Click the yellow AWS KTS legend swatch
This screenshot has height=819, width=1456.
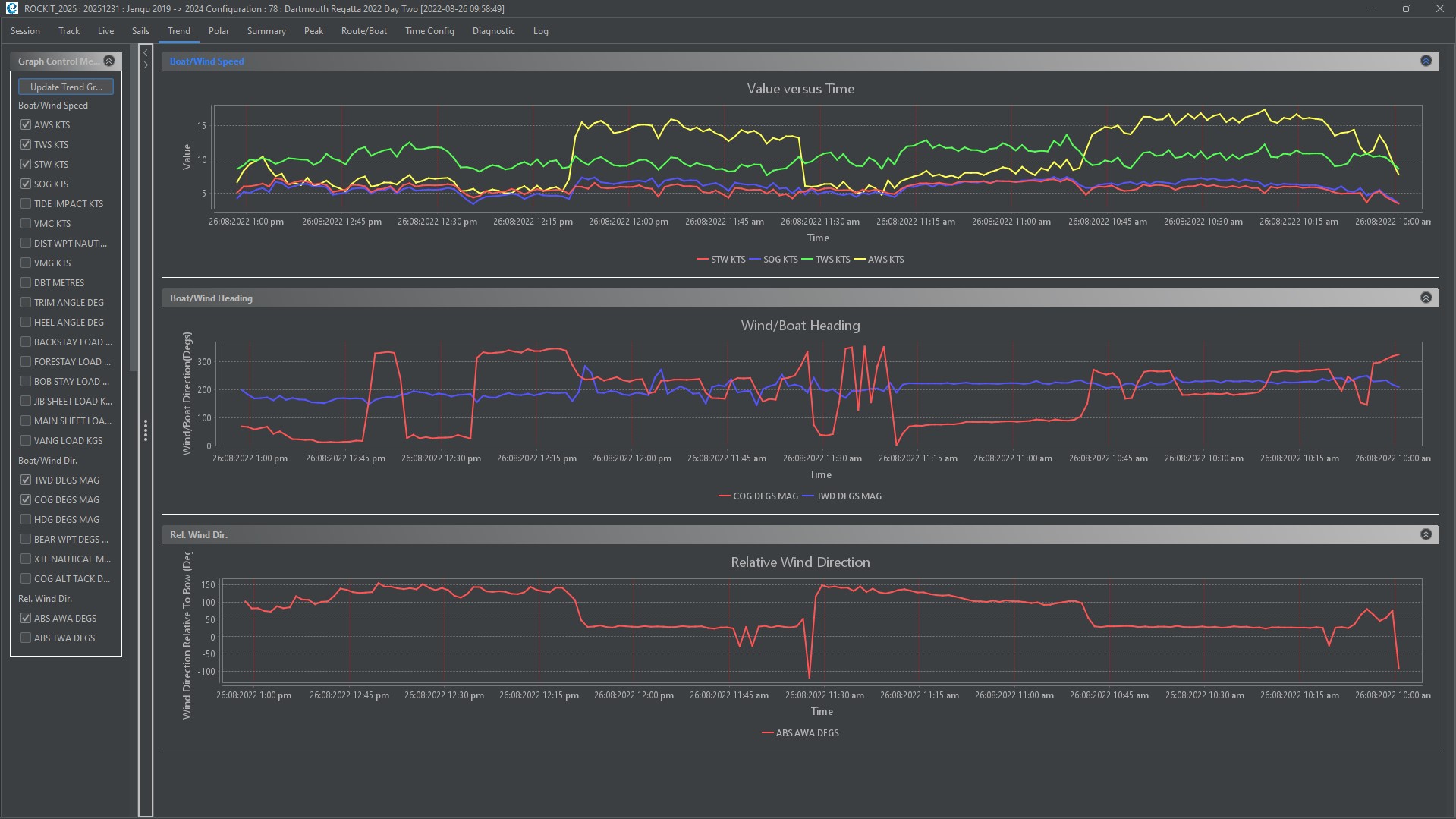coord(860,260)
